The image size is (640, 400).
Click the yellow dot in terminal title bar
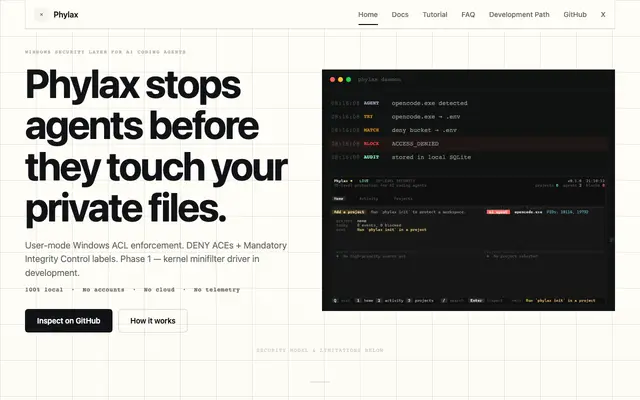coord(340,80)
